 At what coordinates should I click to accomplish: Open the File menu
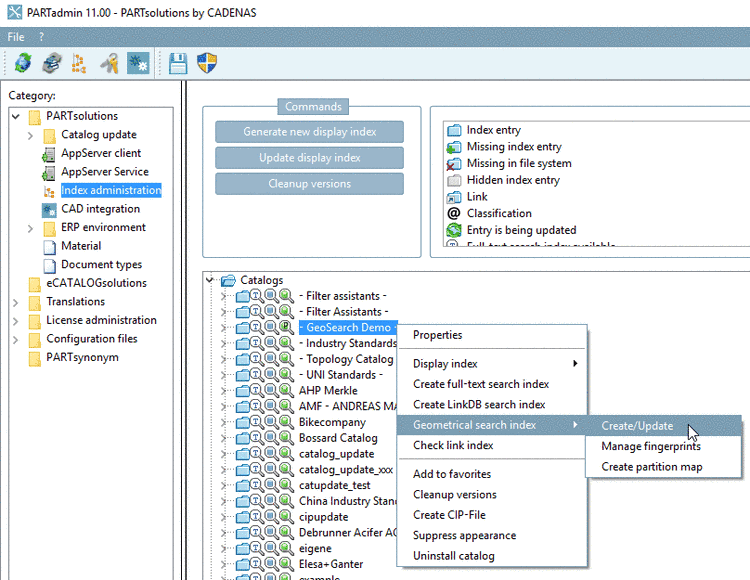point(16,37)
